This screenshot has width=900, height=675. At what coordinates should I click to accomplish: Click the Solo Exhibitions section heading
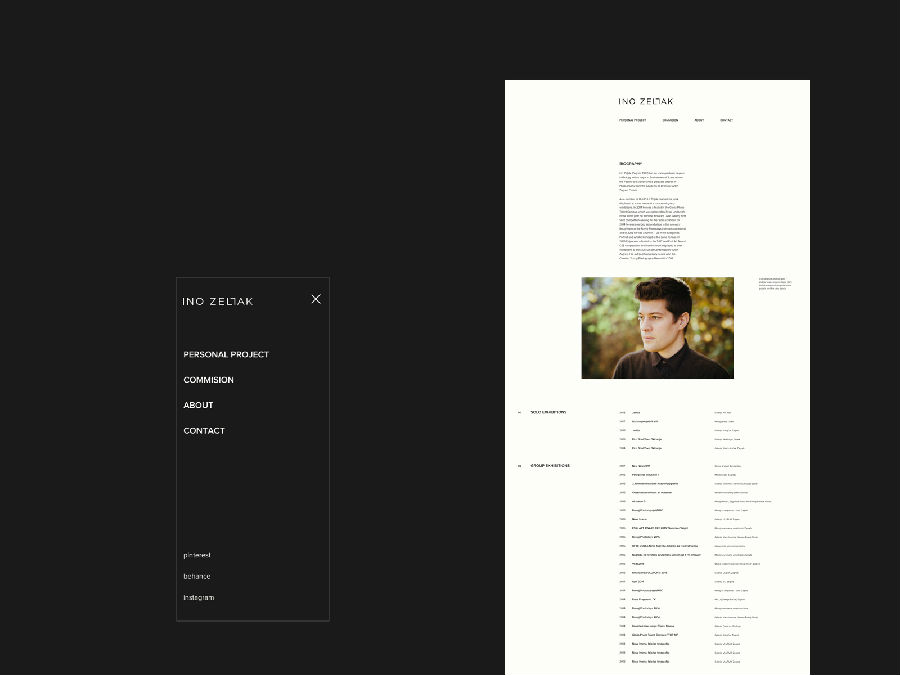[548, 412]
